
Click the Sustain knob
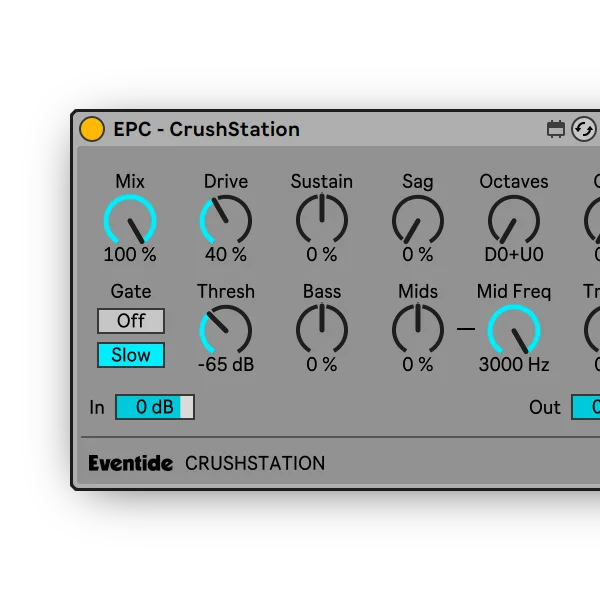322,219
